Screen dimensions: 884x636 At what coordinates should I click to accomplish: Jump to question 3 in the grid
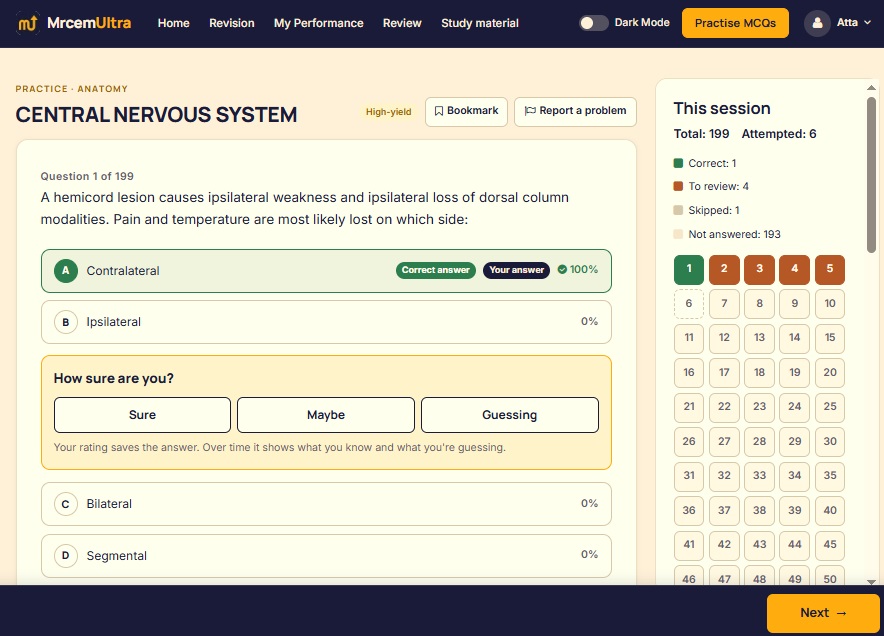pyautogui.click(x=759, y=270)
